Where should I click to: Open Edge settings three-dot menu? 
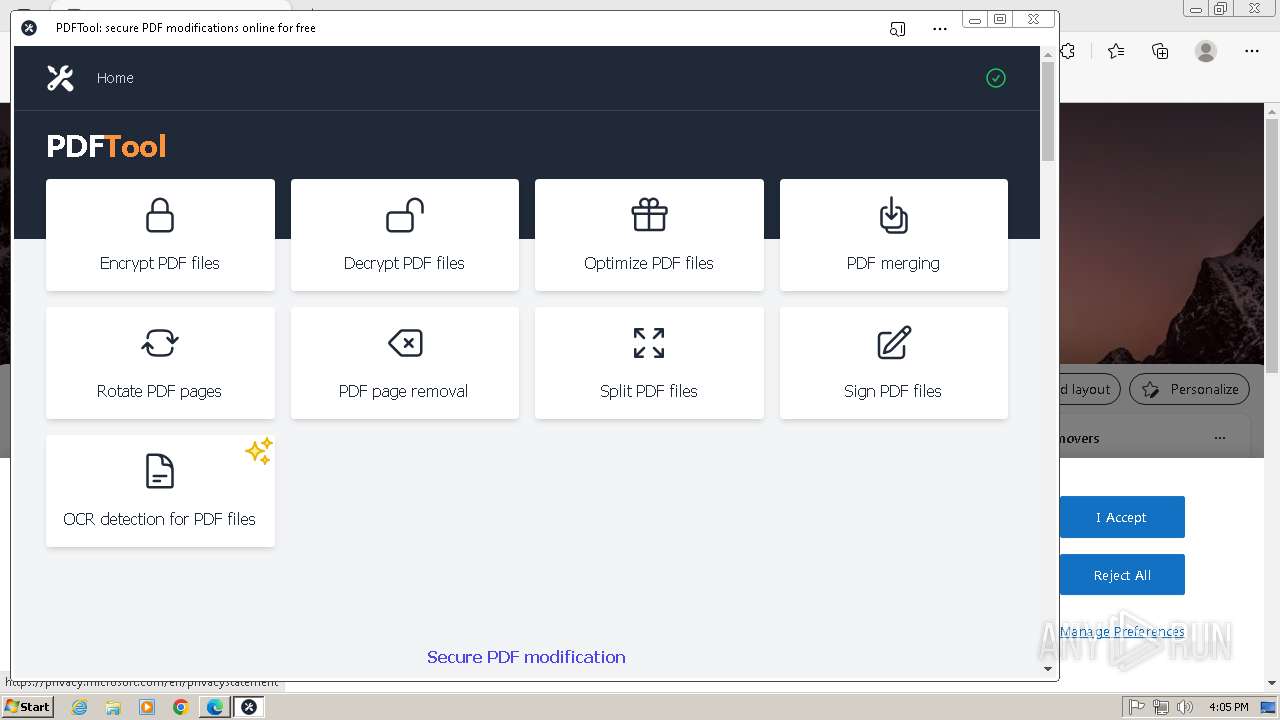pos(1252,51)
